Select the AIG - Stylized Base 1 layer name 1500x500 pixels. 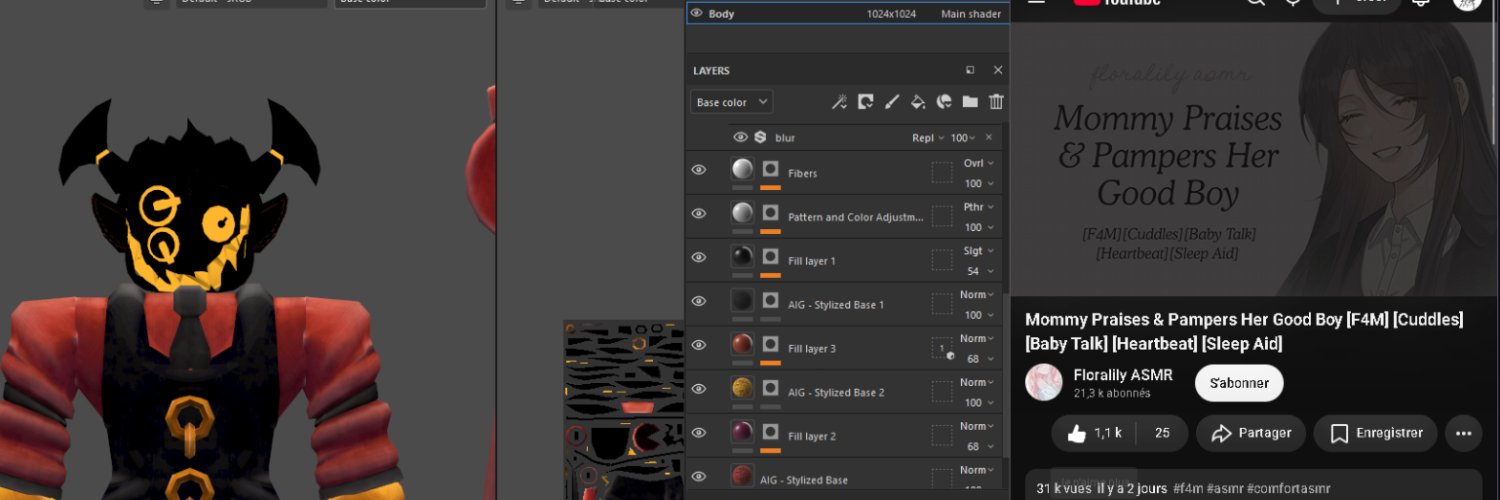pos(836,305)
